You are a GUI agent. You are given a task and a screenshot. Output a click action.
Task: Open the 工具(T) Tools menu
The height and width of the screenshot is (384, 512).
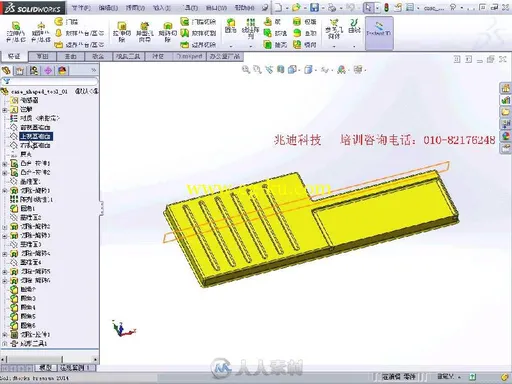[x=191, y=7]
